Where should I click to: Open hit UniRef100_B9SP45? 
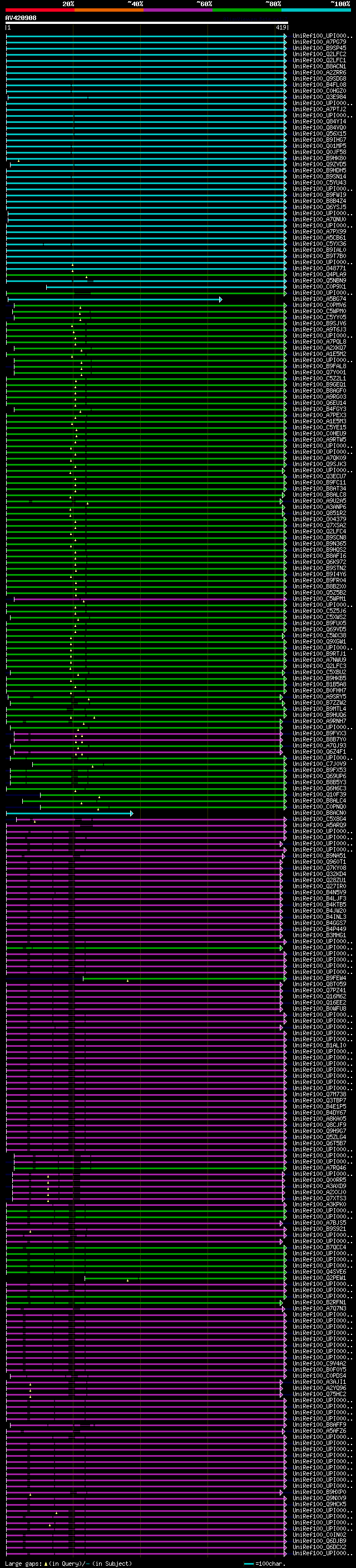(x=319, y=48)
